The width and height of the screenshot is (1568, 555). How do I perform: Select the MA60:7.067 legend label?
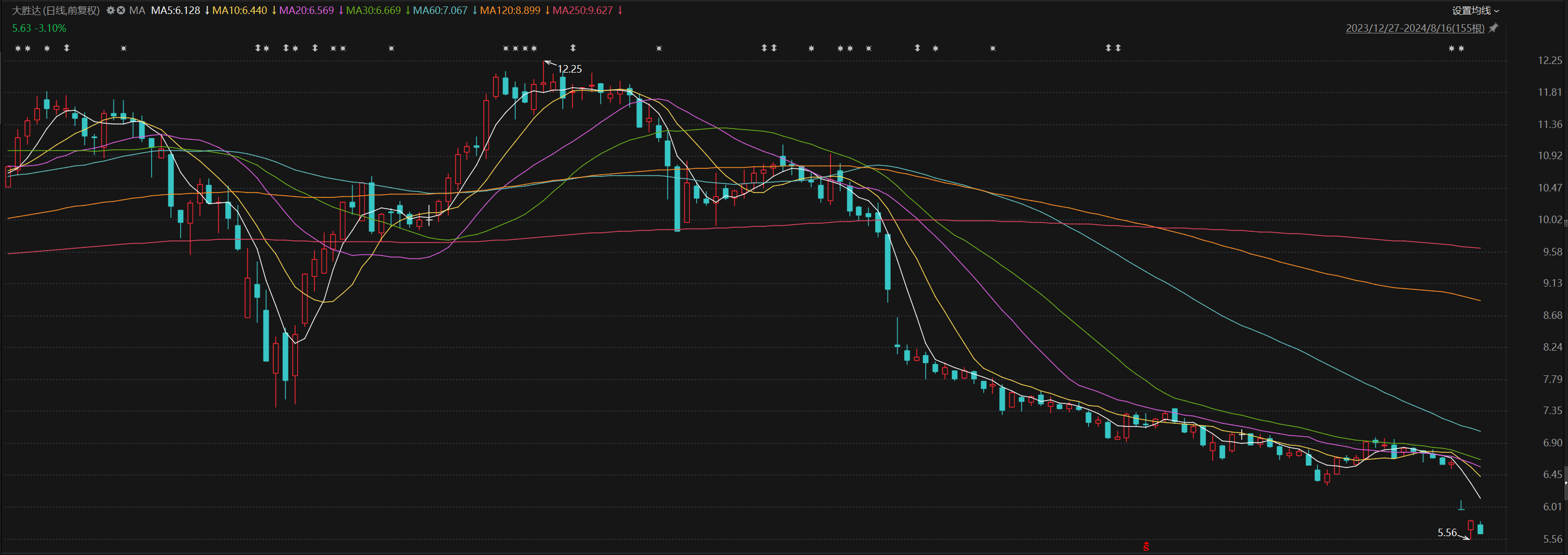point(440,10)
